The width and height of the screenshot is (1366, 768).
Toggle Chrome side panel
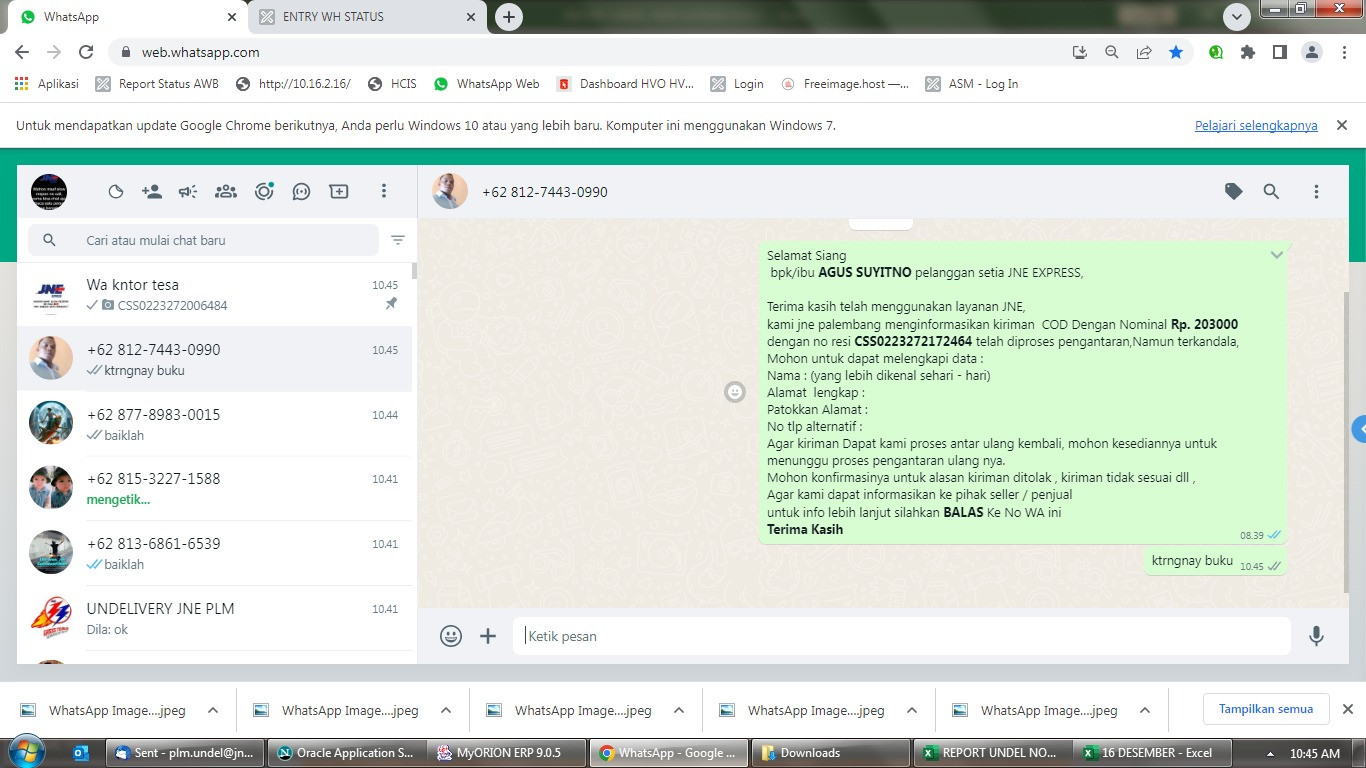tap(1279, 52)
